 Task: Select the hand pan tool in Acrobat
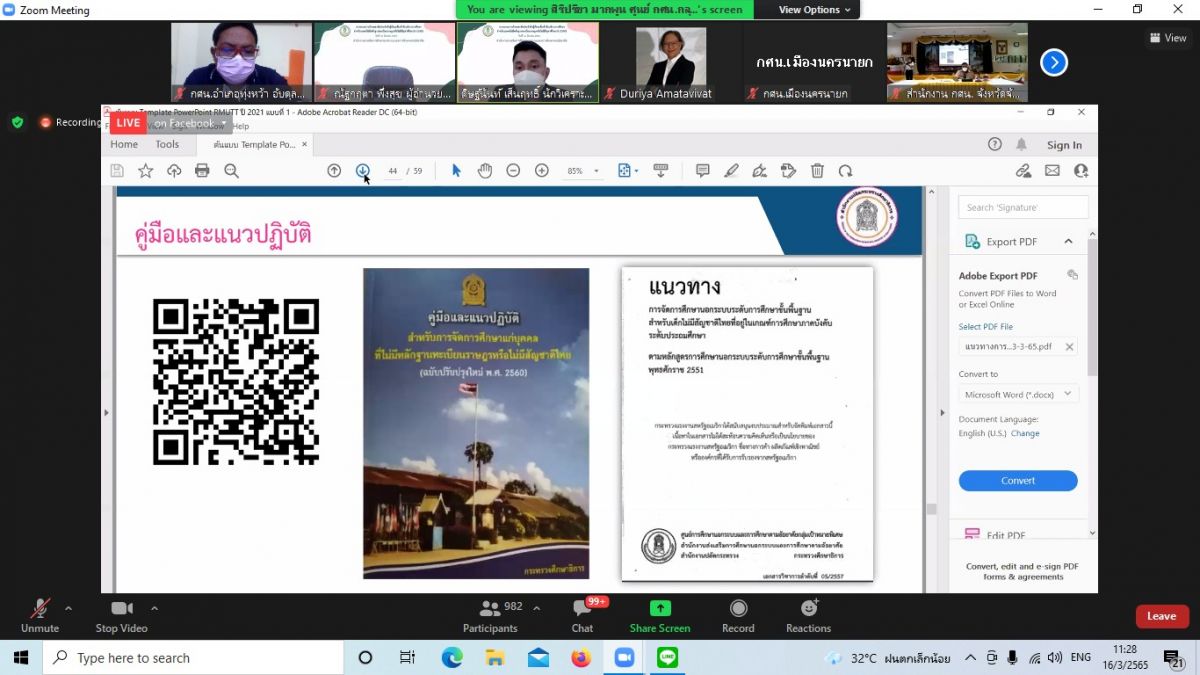coord(485,171)
